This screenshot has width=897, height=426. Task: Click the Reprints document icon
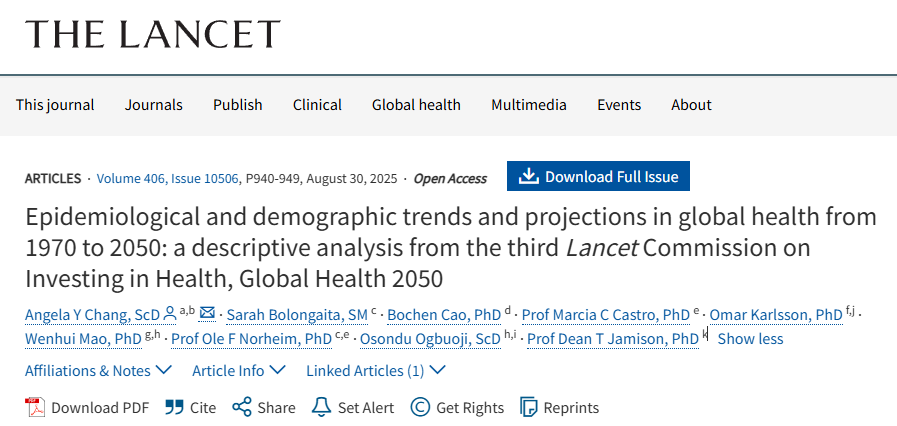(x=528, y=407)
